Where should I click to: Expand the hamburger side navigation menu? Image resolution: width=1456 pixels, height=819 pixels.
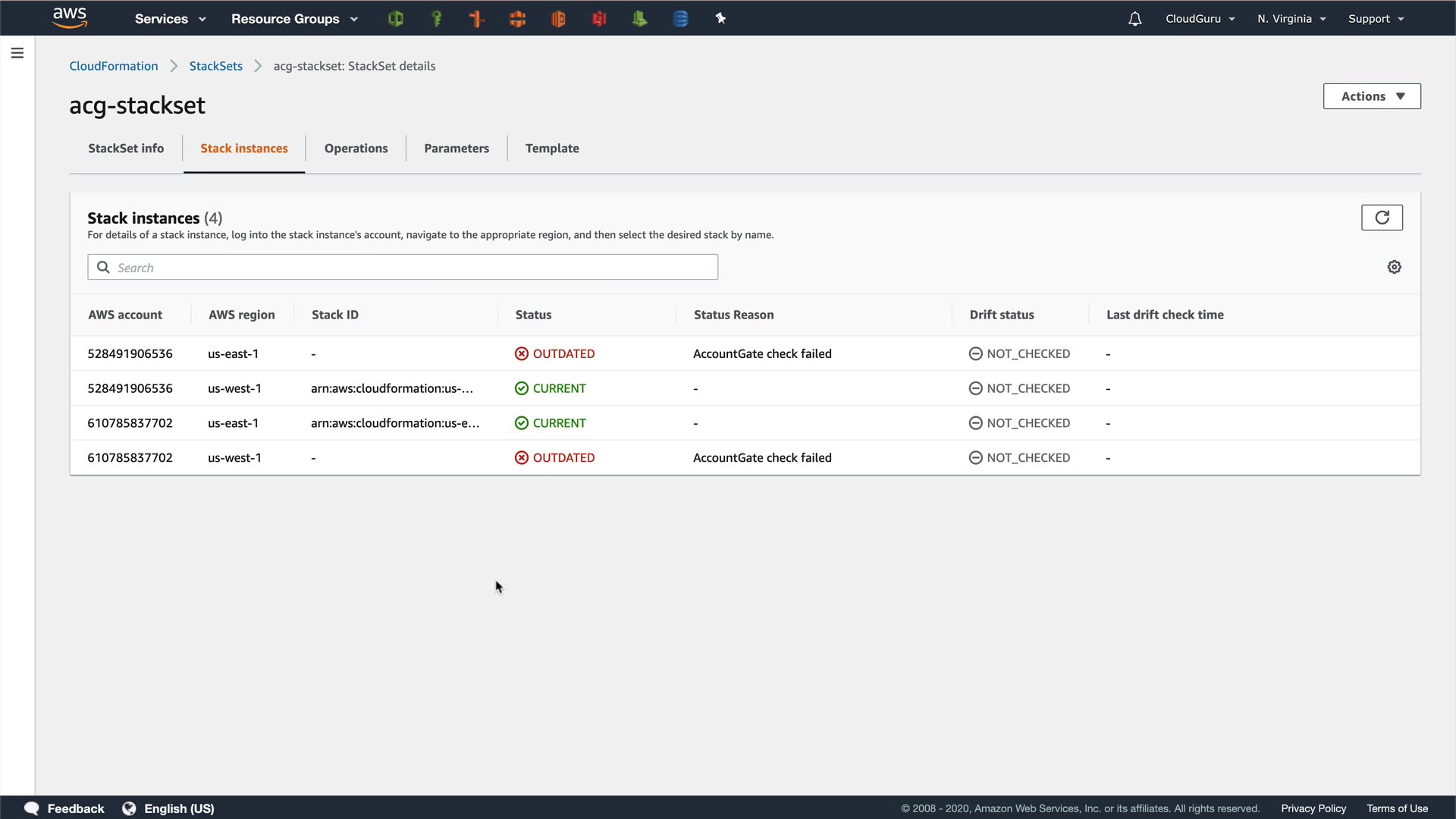click(x=17, y=53)
